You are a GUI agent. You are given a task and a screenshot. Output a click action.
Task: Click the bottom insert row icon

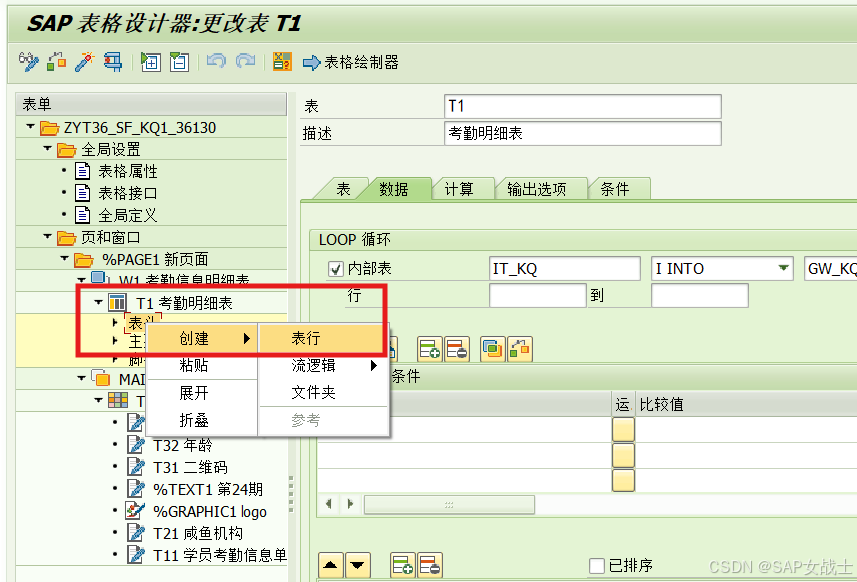click(403, 565)
